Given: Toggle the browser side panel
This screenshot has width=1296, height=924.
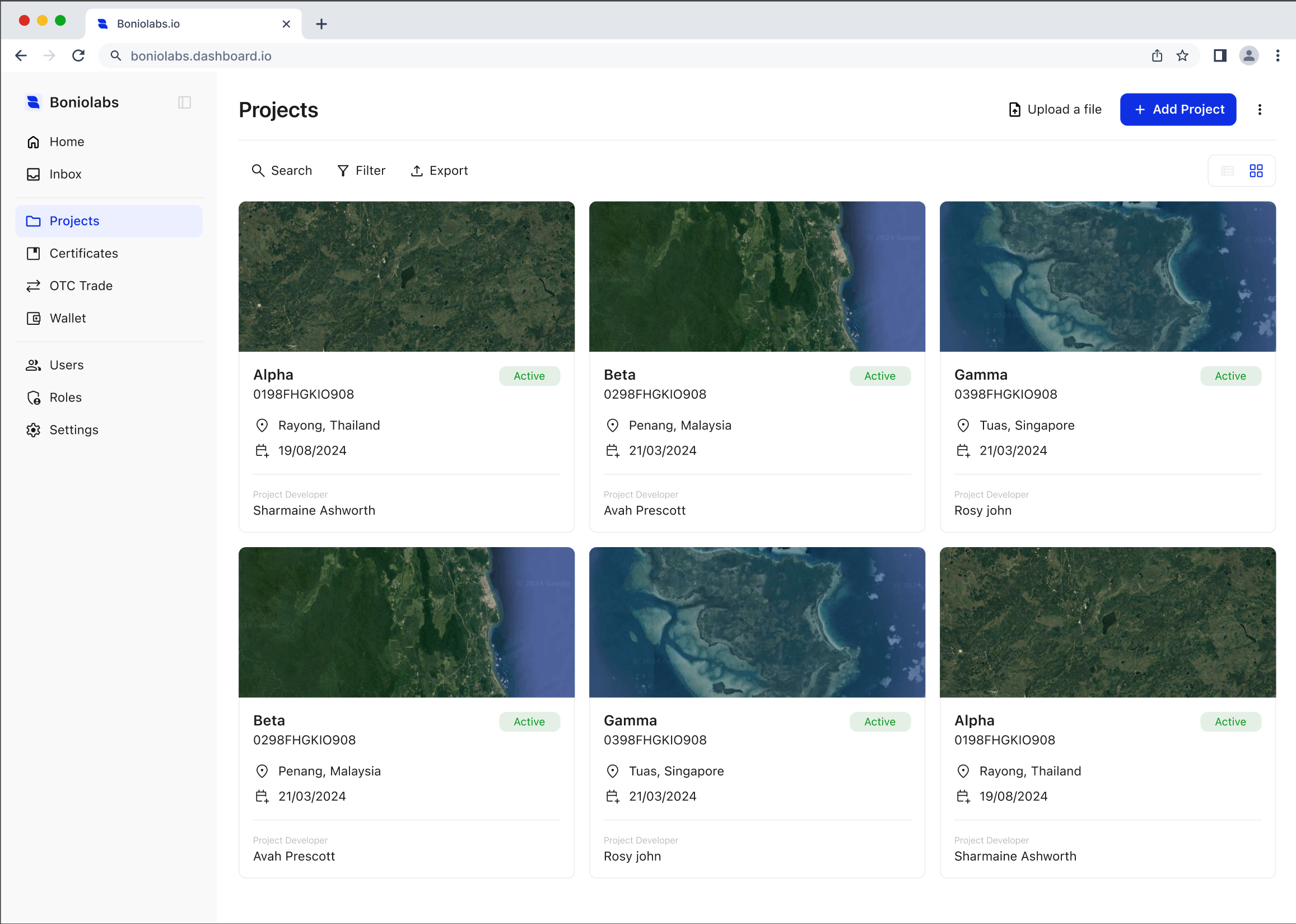Looking at the screenshot, I should (1220, 56).
